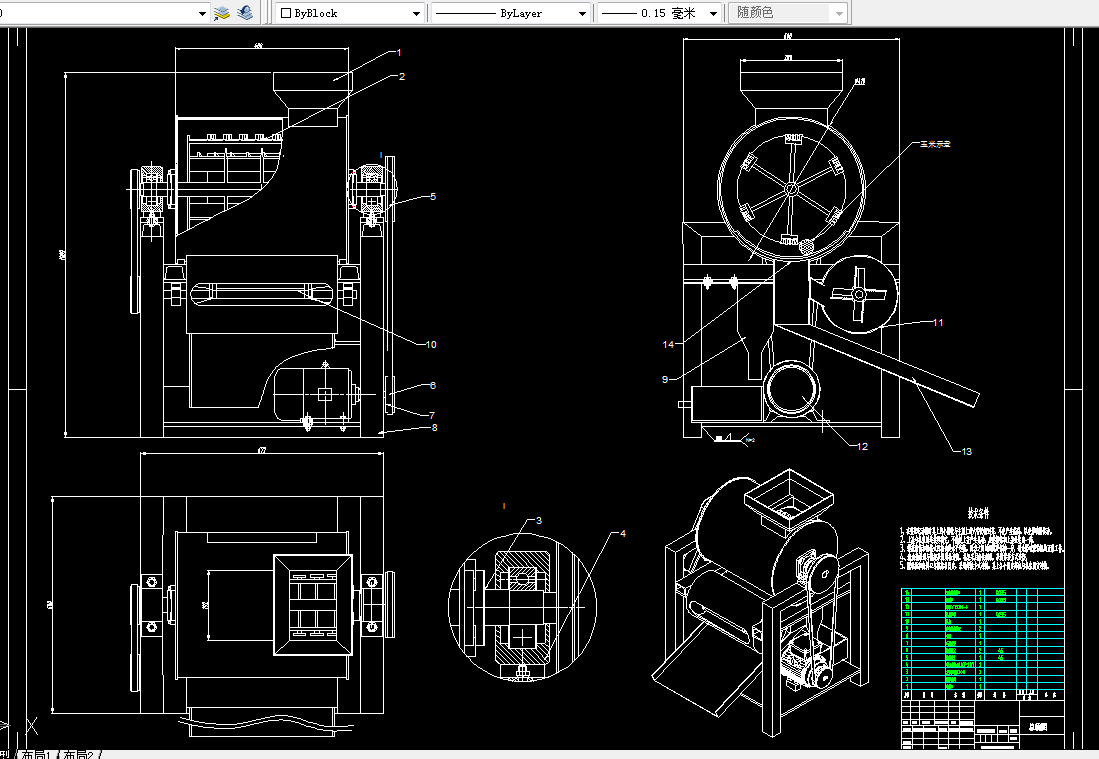This screenshot has width=1099, height=759.
Task: Open the ByLayer linetype dropdown
Action: click(x=510, y=13)
